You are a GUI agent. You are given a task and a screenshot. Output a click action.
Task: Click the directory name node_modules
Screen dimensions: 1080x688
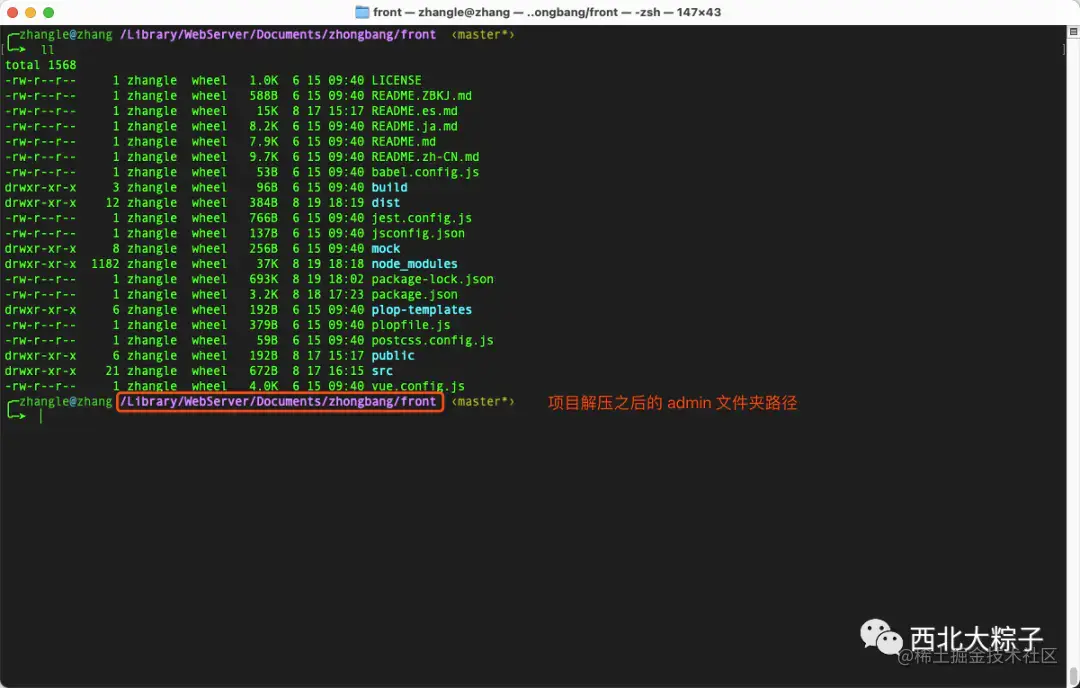[414, 263]
